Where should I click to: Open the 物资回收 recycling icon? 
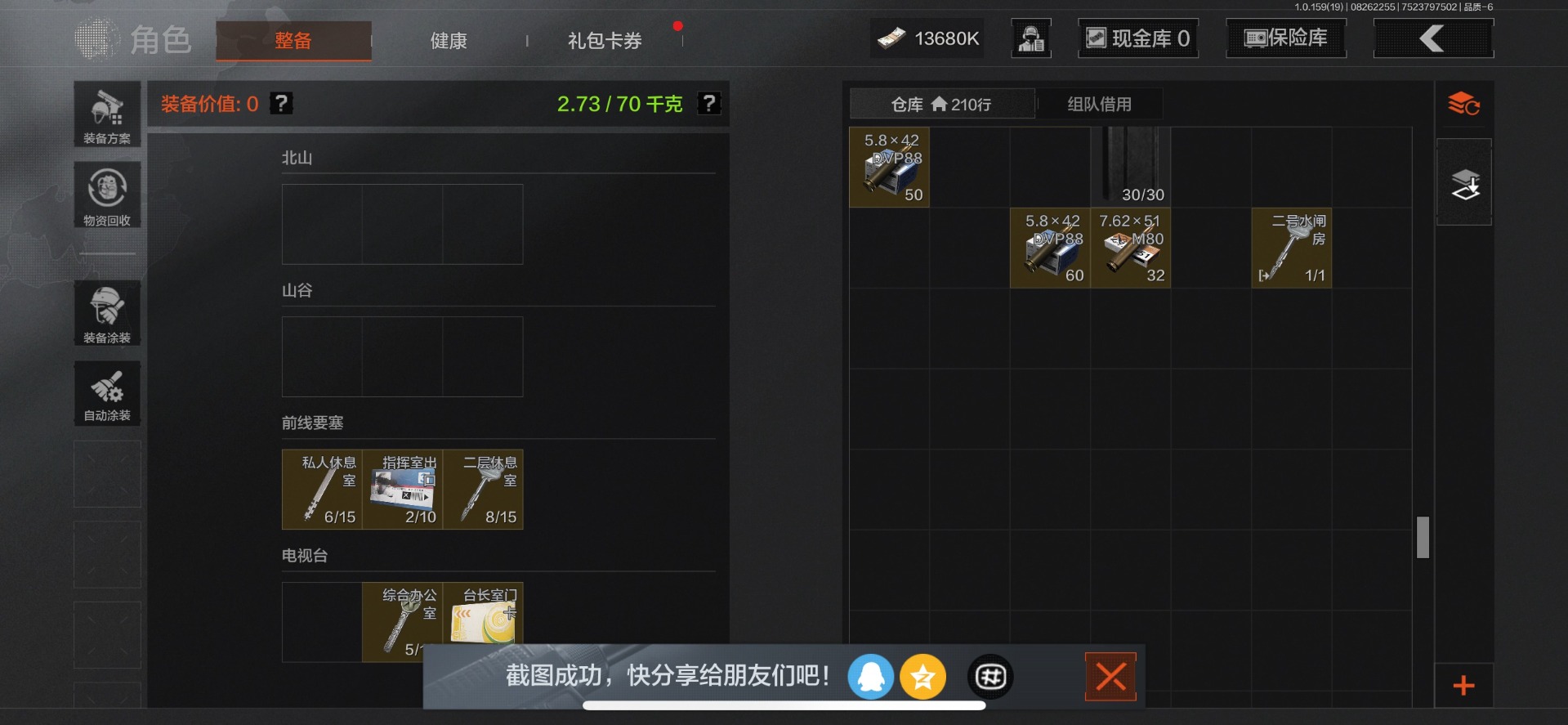107,195
